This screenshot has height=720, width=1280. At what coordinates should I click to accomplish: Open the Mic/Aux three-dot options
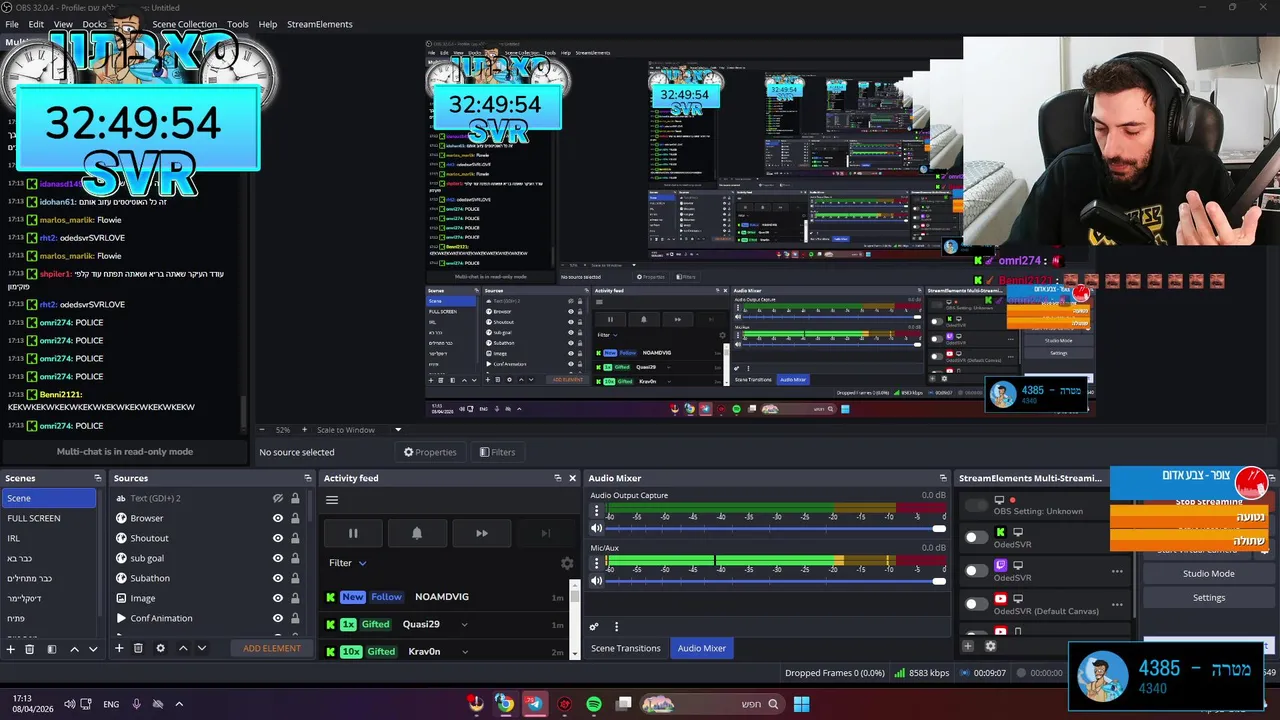(597, 563)
